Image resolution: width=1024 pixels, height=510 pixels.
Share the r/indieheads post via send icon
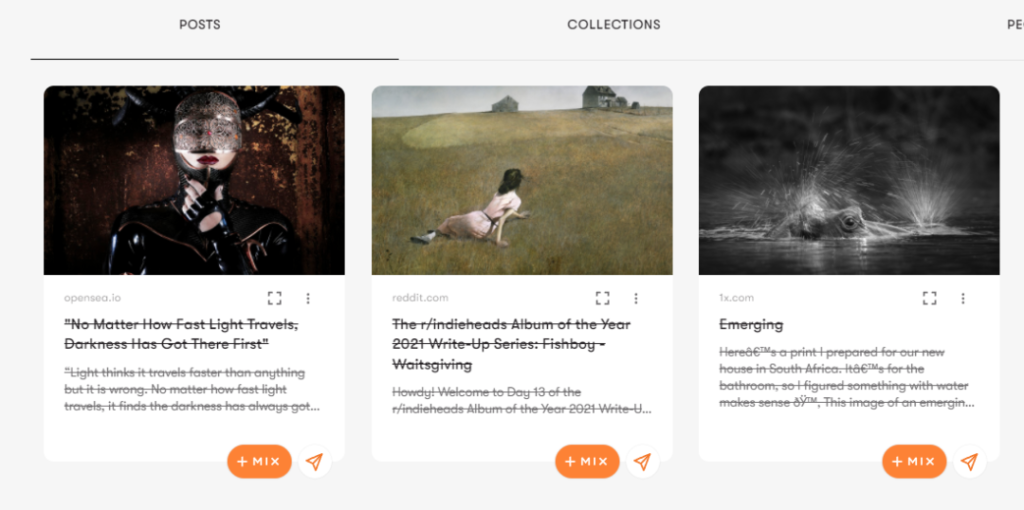click(643, 461)
